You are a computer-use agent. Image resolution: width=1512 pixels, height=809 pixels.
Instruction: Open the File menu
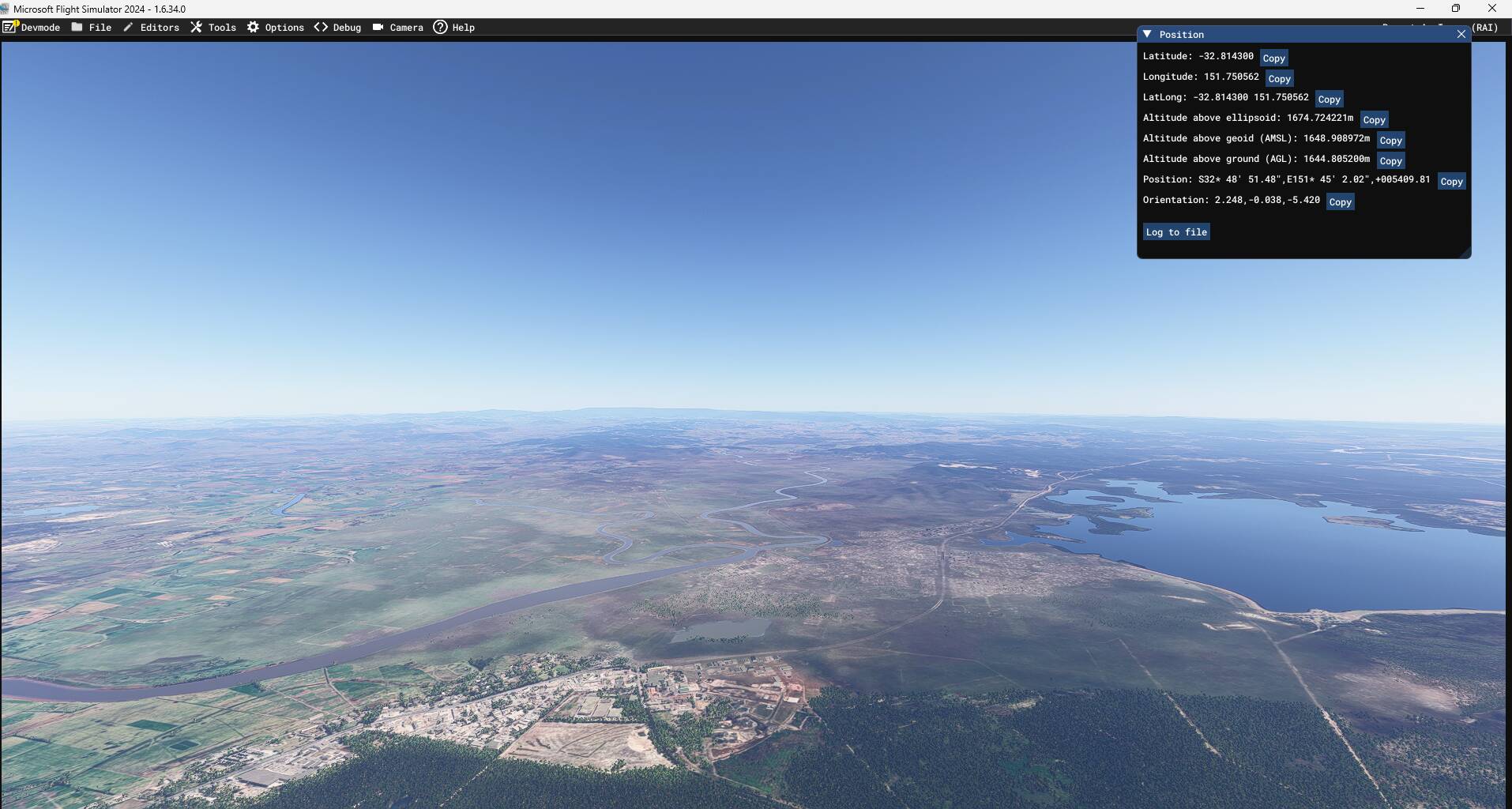tap(92, 27)
